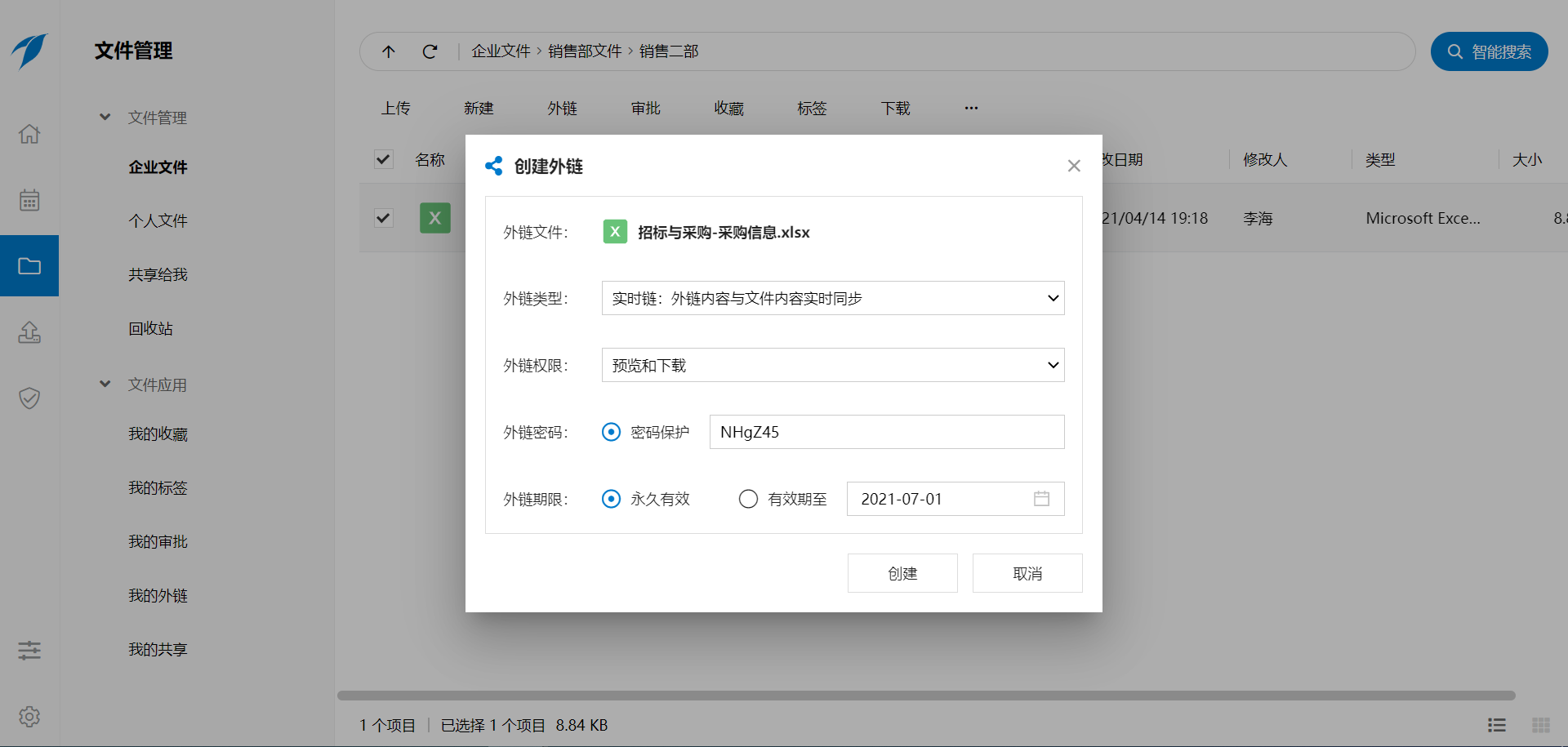Image resolution: width=1568 pixels, height=747 pixels.
Task: Open the calendar icon in sidebar
Action: tap(29, 200)
